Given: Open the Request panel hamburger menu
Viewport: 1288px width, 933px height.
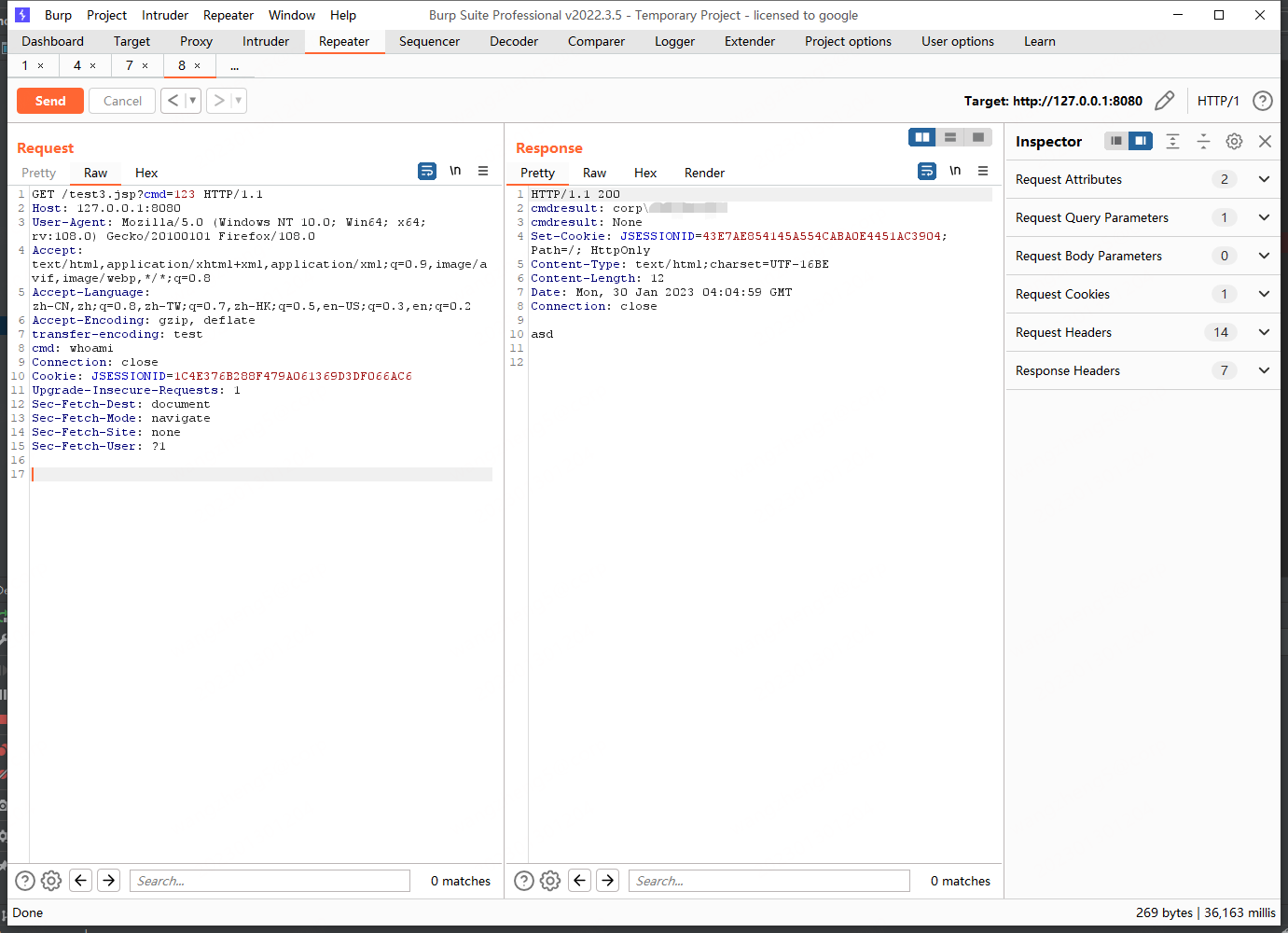Looking at the screenshot, I should pos(483,171).
